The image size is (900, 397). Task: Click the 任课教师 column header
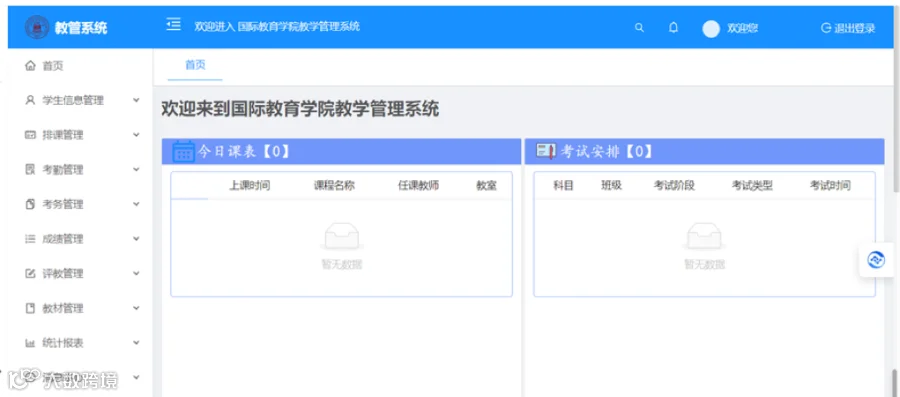418,185
